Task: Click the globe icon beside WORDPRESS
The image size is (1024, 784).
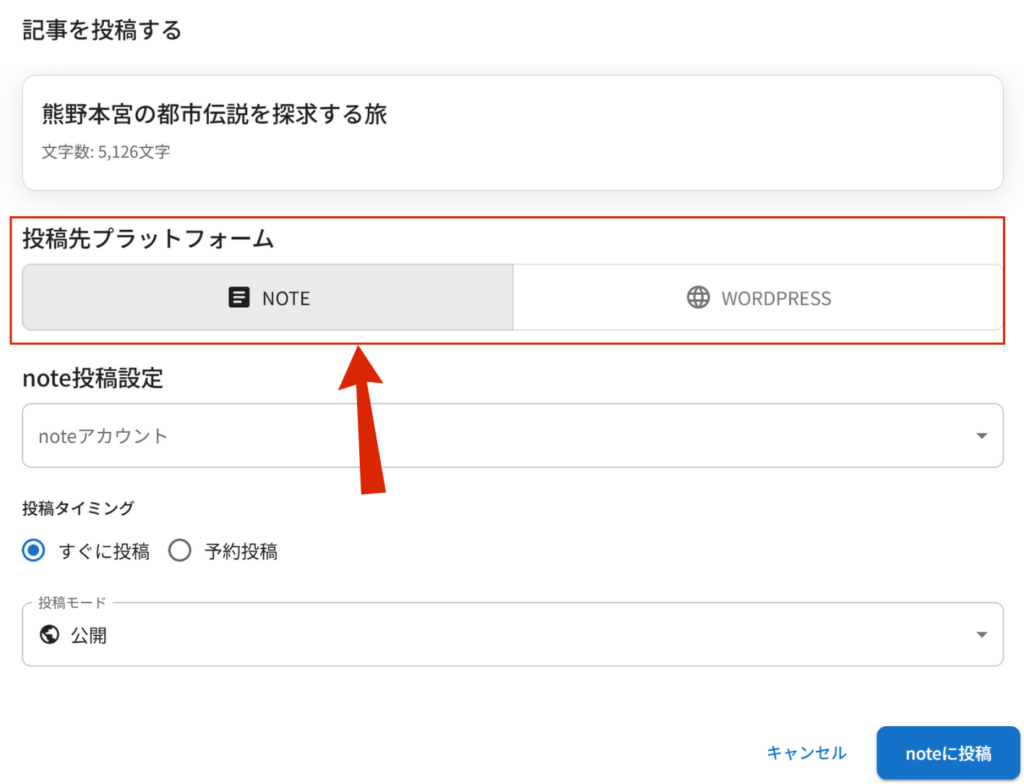Action: 698,298
